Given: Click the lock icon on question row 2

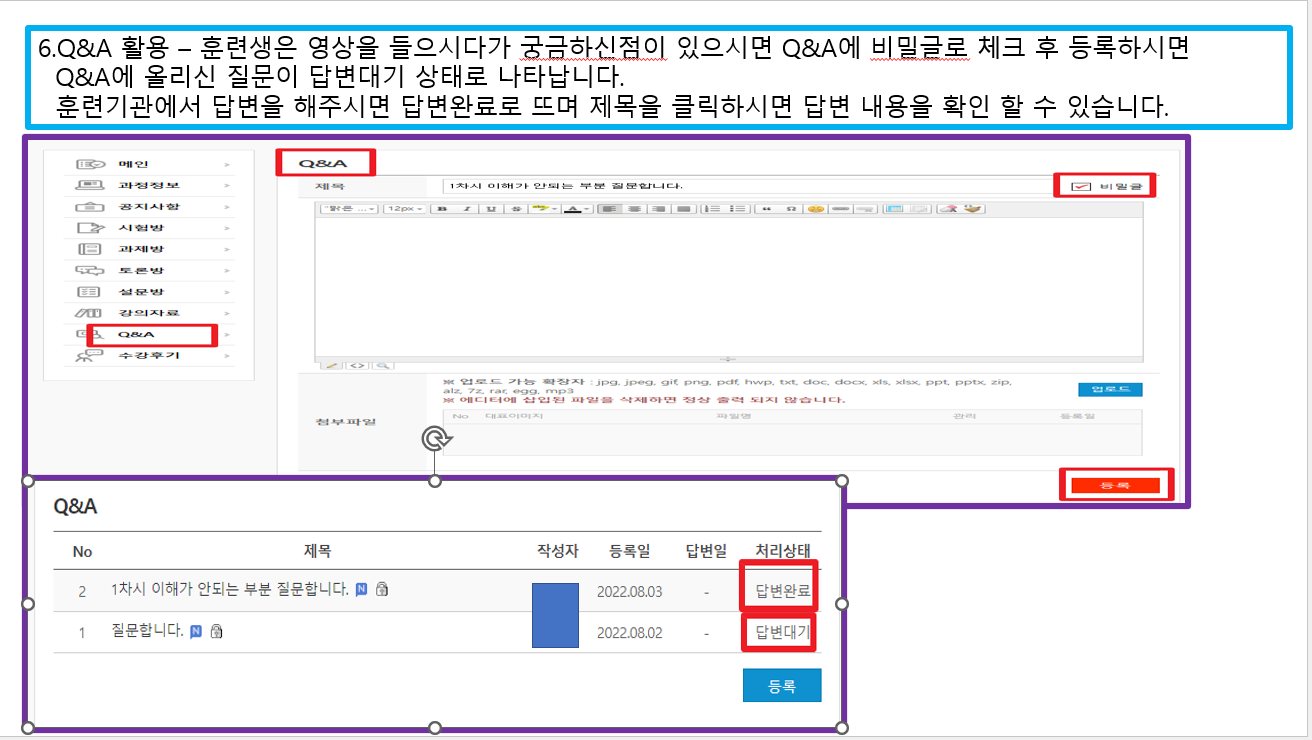Looking at the screenshot, I should (382, 590).
